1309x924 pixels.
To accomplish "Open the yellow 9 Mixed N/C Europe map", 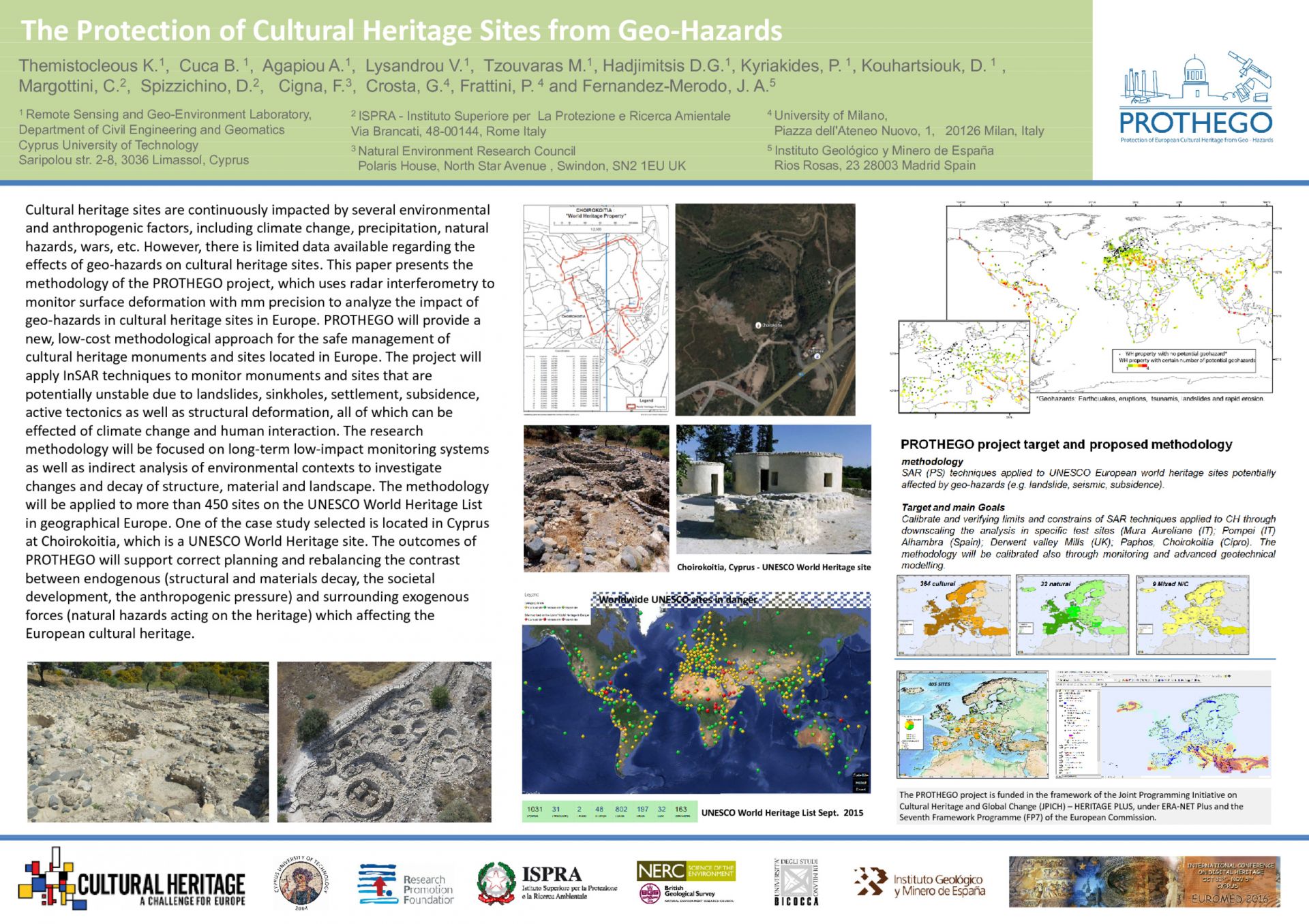I will tap(1192, 615).
